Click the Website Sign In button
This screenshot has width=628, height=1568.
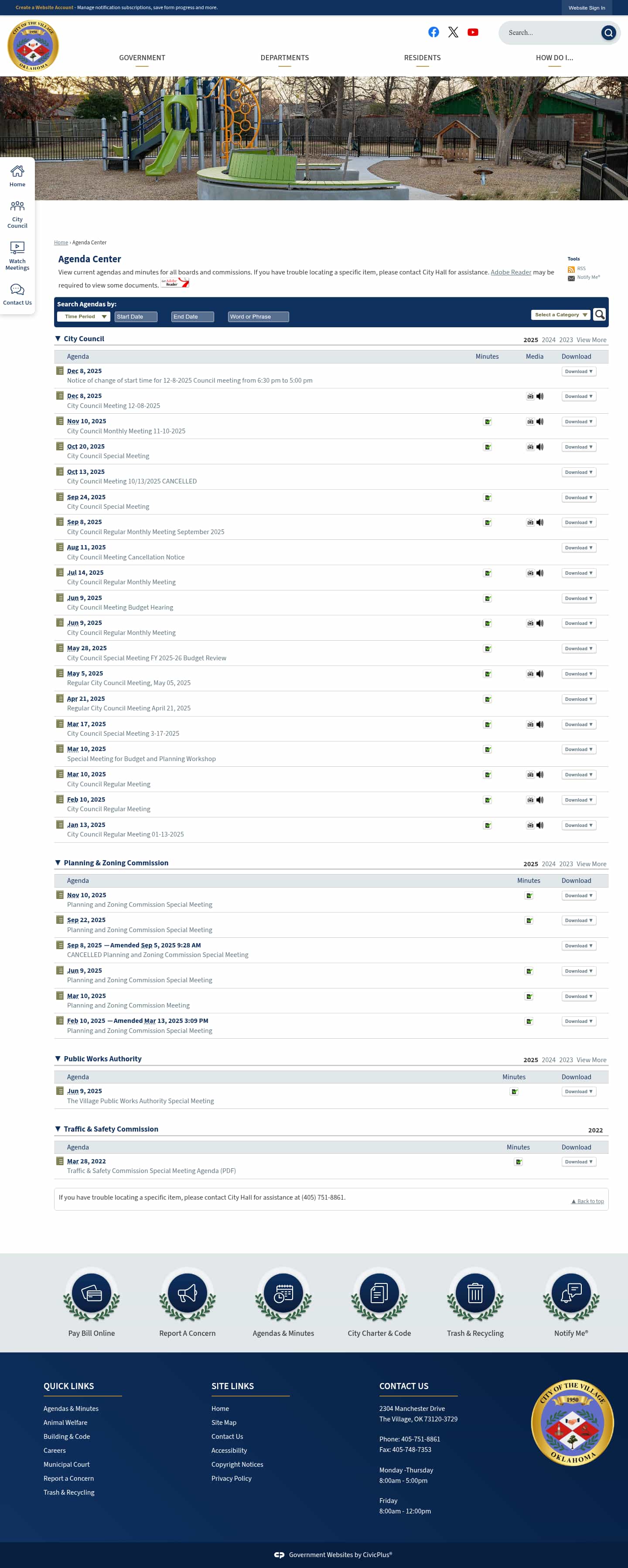click(x=586, y=8)
